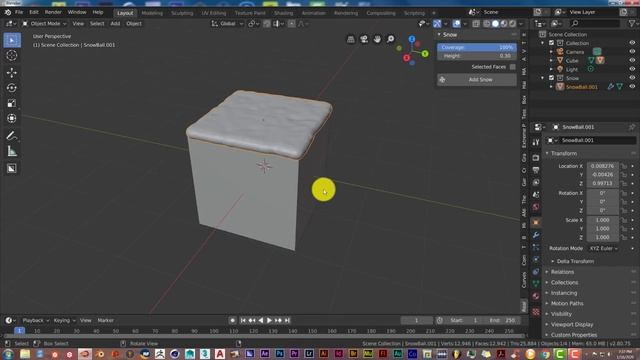Activate the Scale tool
Viewport: 640px width, 360px height.
(x=12, y=103)
